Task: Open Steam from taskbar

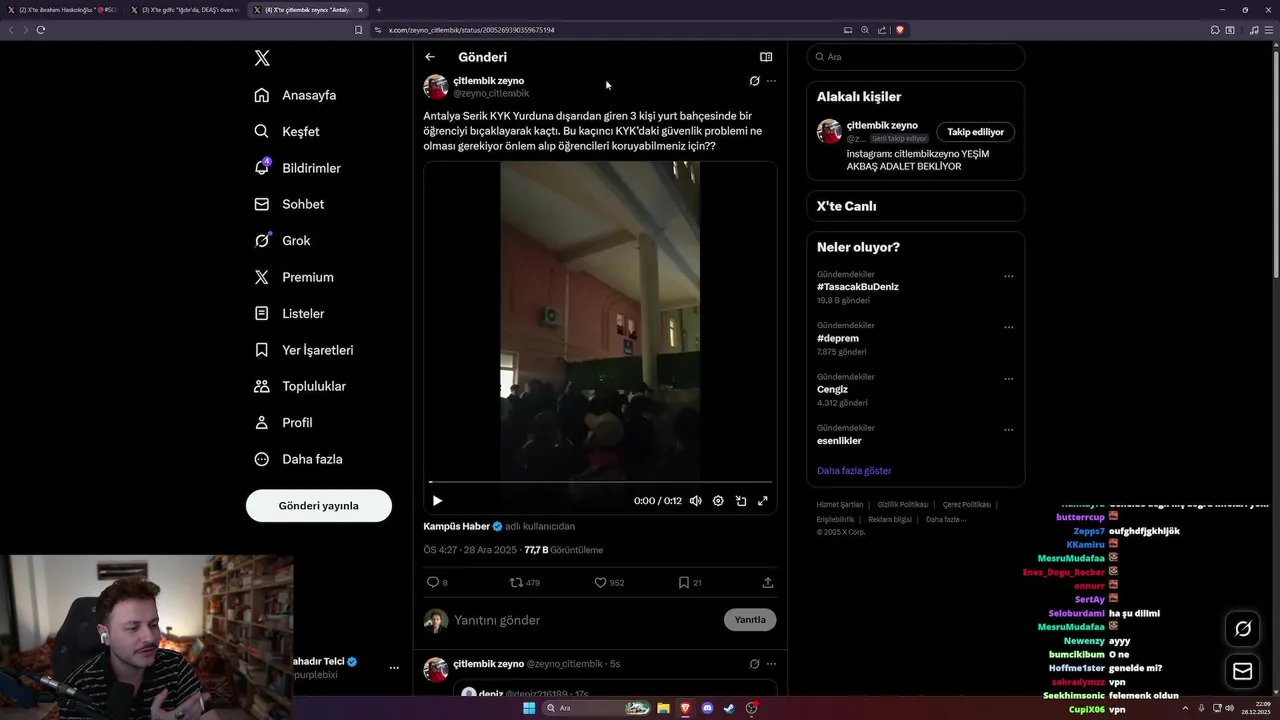Action: (x=730, y=708)
